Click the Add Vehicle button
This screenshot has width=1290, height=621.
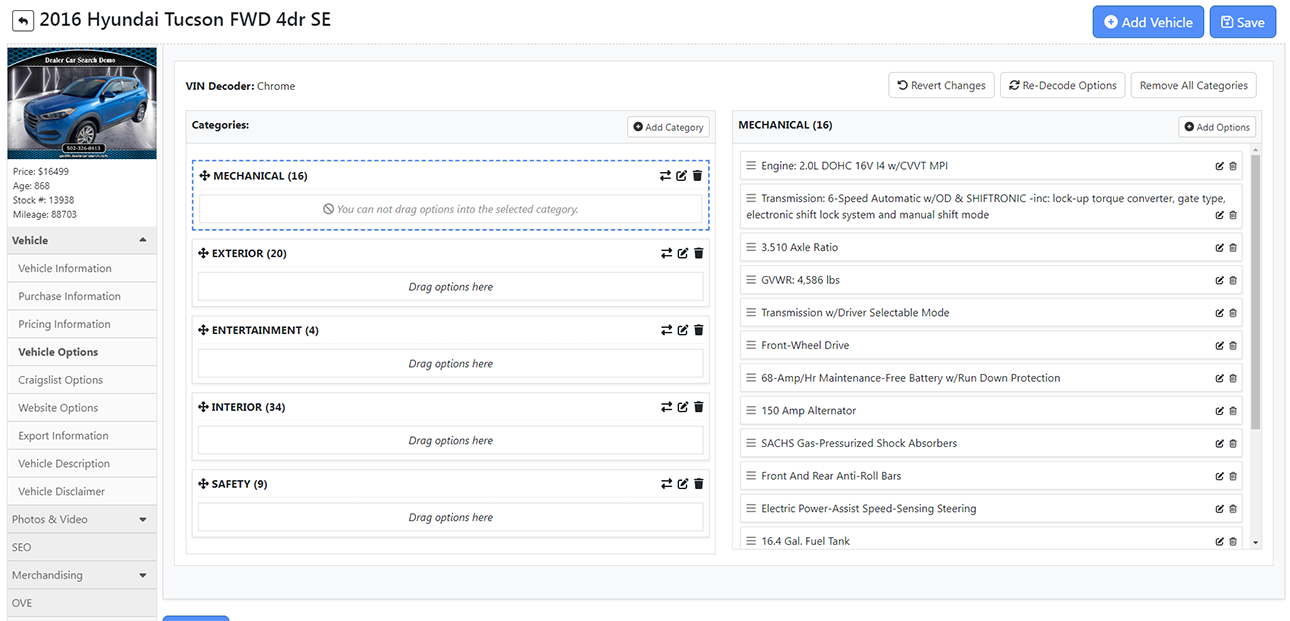tap(1147, 22)
